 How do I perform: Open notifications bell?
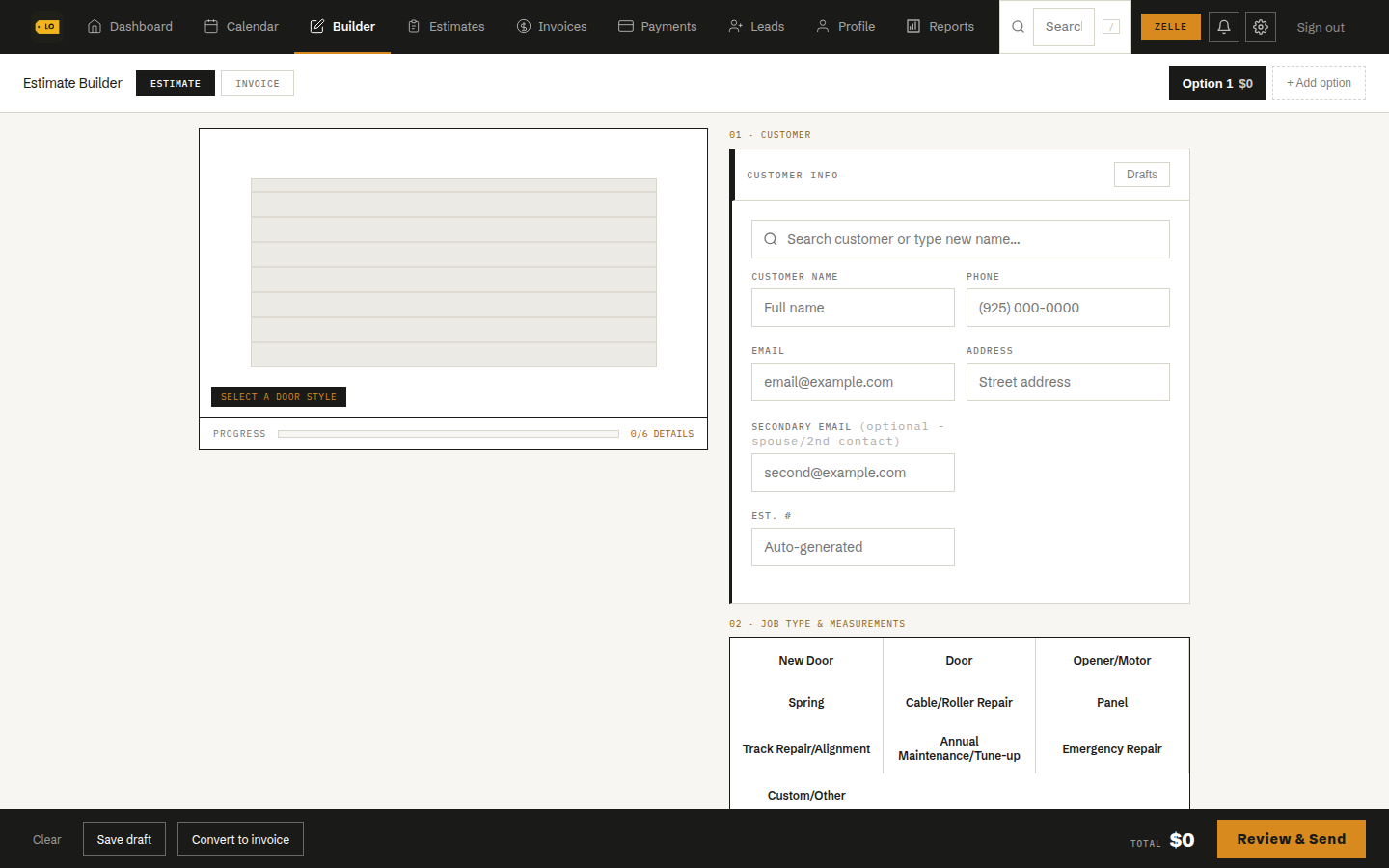tap(1224, 27)
